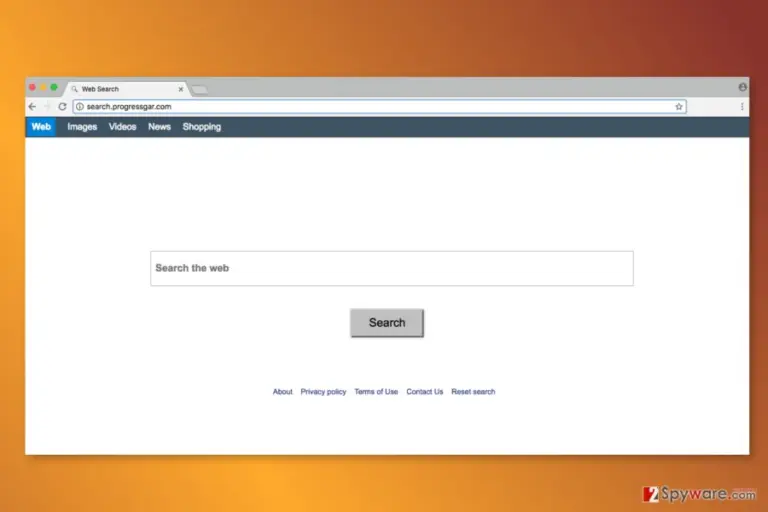
Task: Open the About link
Action: click(x=283, y=391)
